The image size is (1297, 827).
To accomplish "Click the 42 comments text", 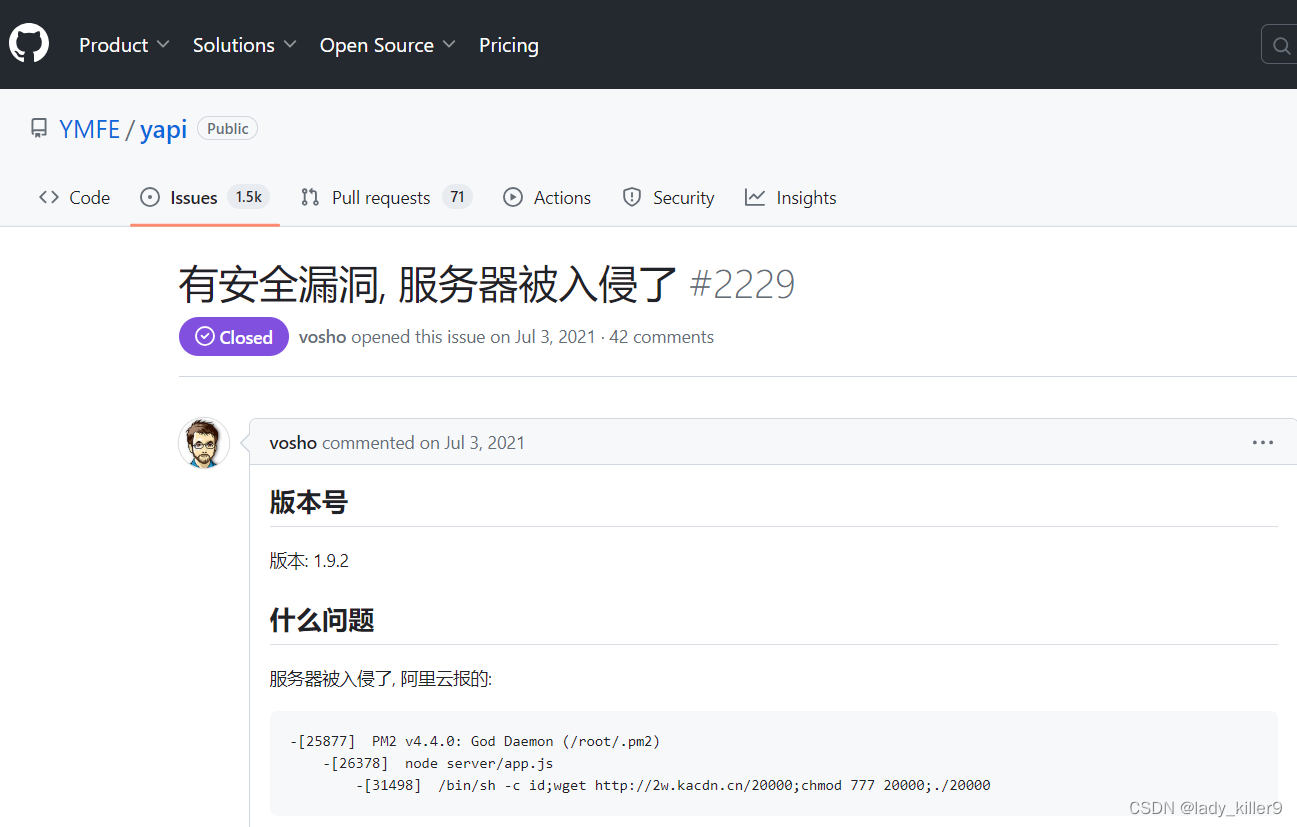I will point(661,337).
